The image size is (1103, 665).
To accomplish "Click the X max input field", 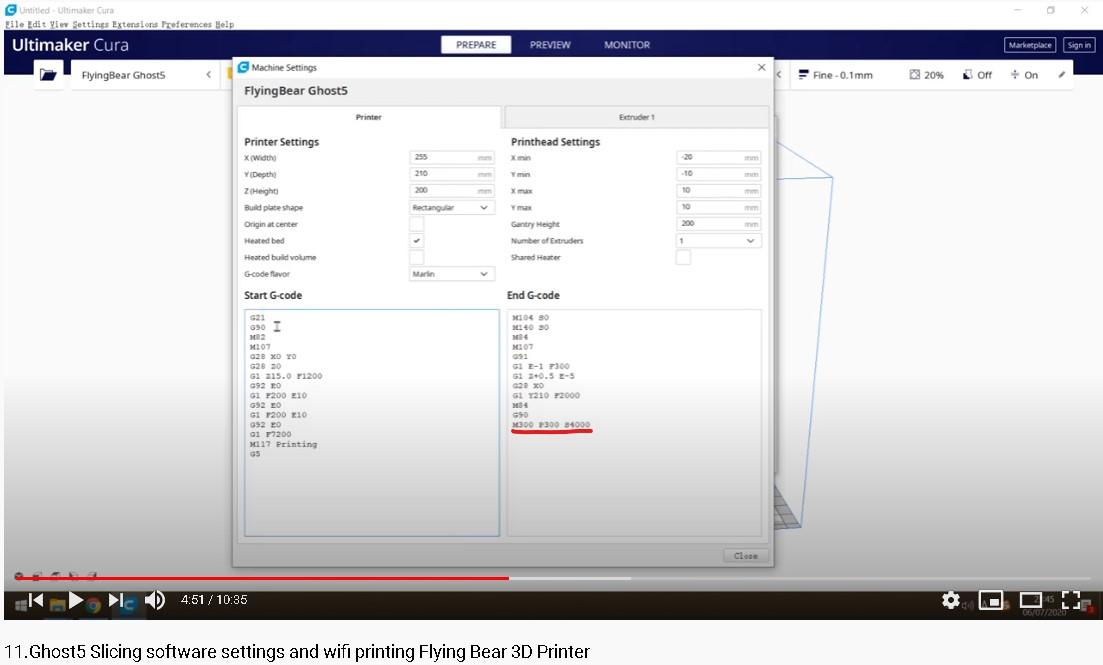I will click(x=718, y=191).
